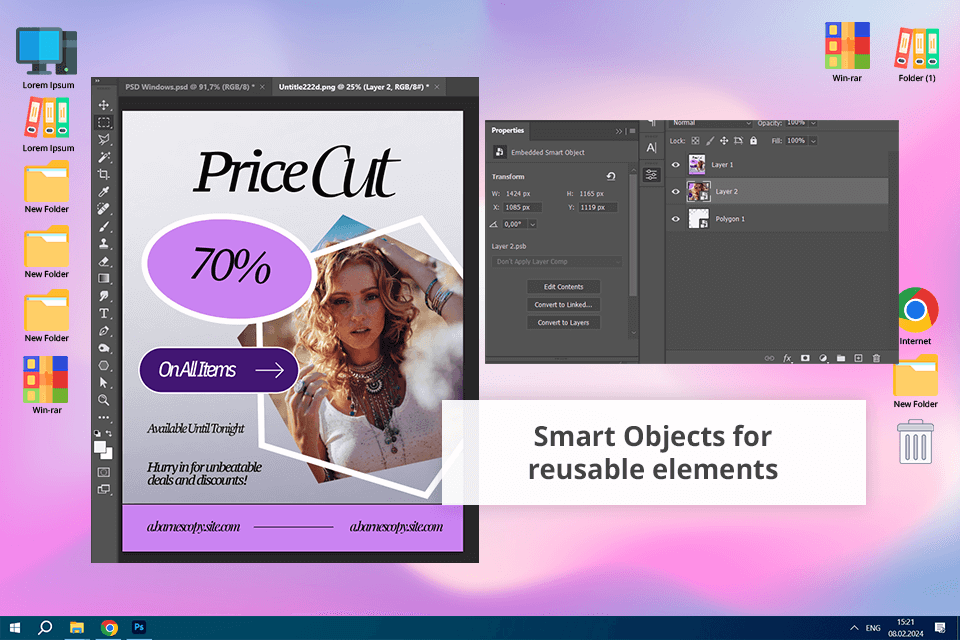The image size is (960, 640).
Task: Open the Properties sliders panel icon
Action: click(651, 175)
